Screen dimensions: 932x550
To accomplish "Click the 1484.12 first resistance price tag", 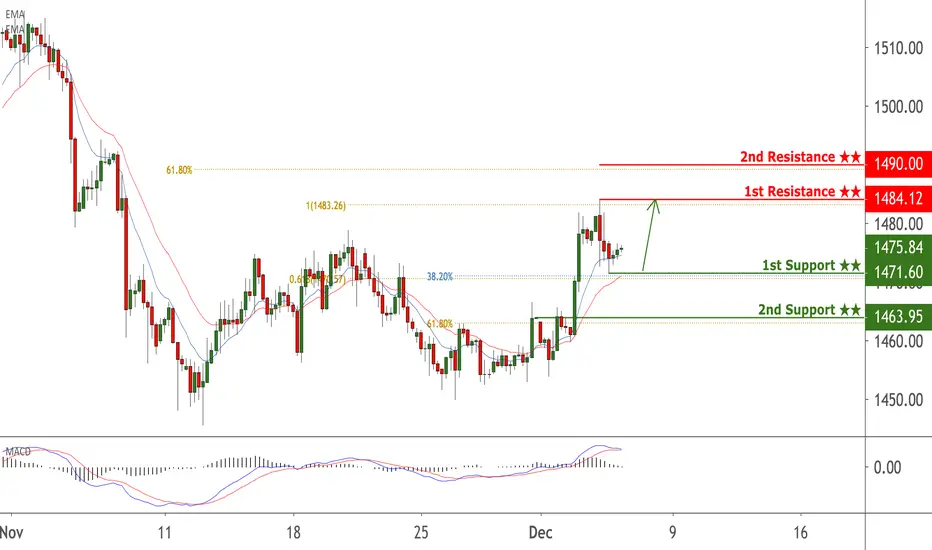I will click(898, 198).
